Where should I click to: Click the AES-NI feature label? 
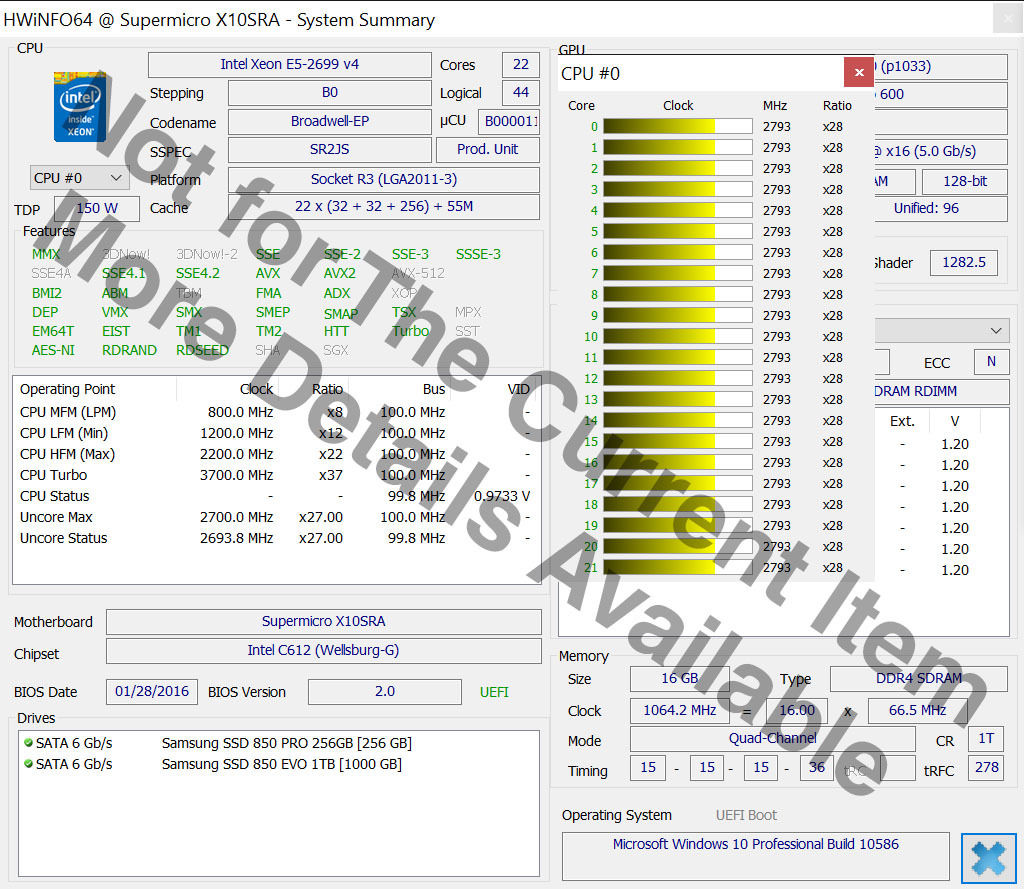pyautogui.click(x=53, y=350)
